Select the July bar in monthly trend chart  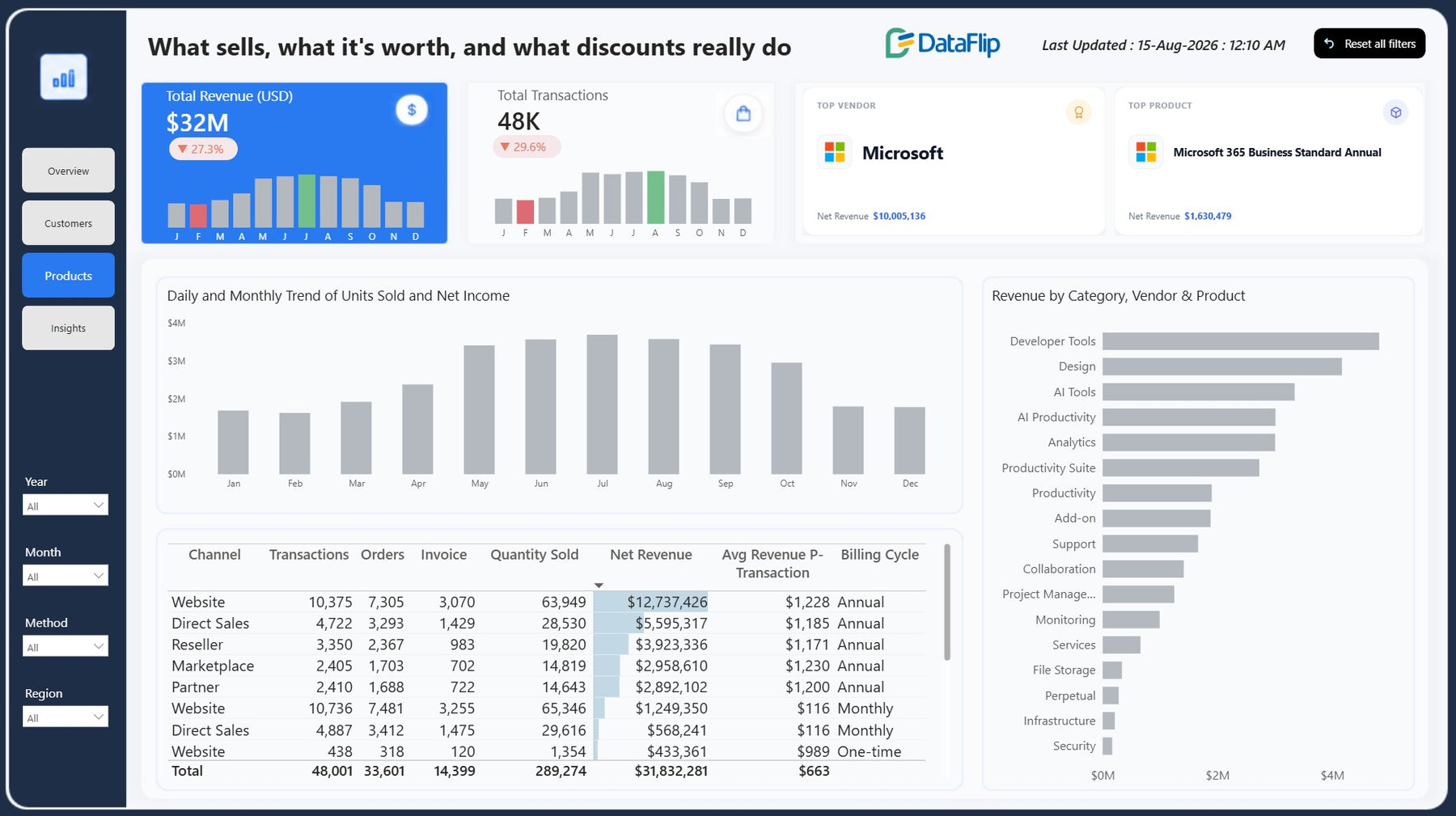point(603,404)
